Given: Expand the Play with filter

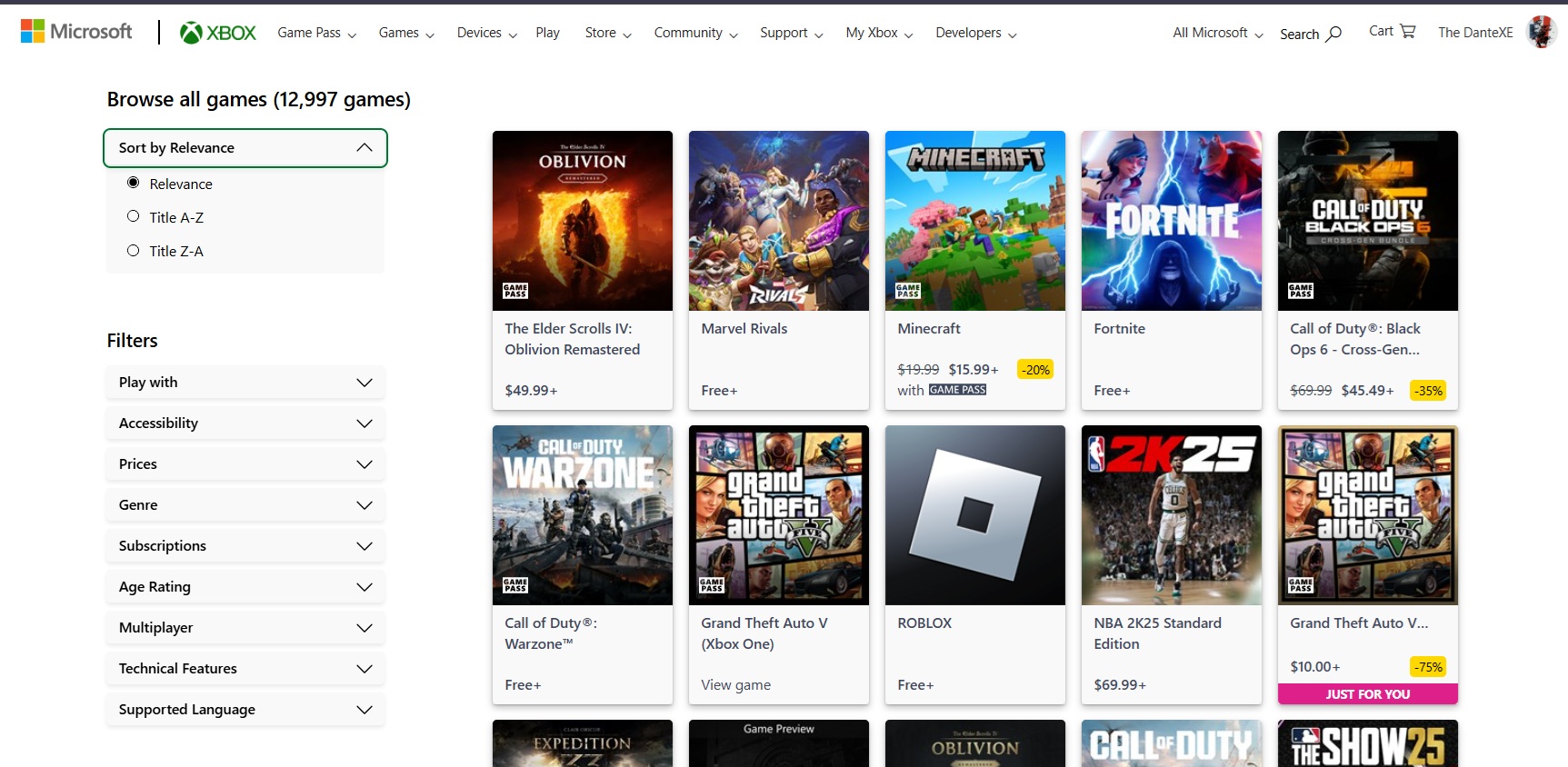Looking at the screenshot, I should pos(245,383).
